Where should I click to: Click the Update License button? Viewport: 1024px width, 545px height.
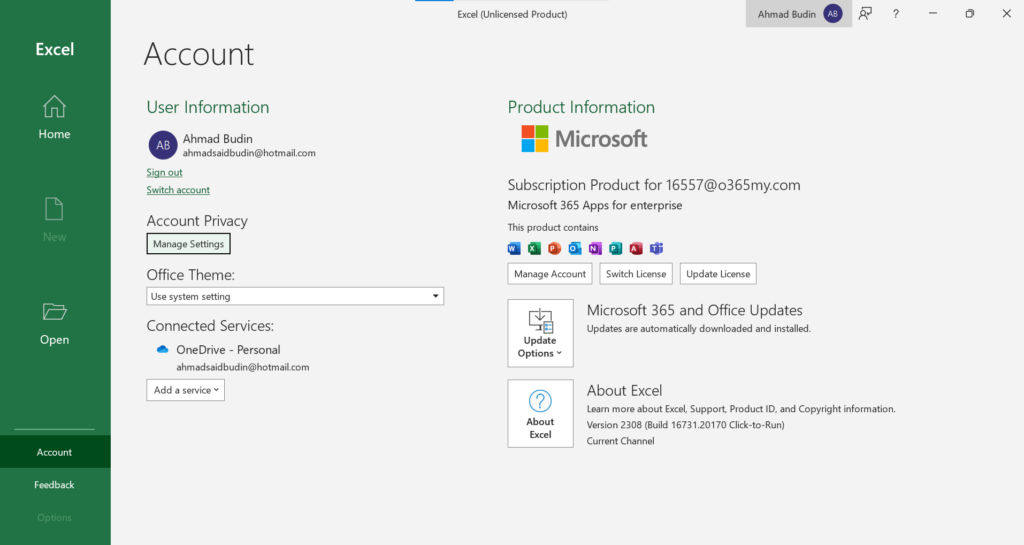point(718,273)
